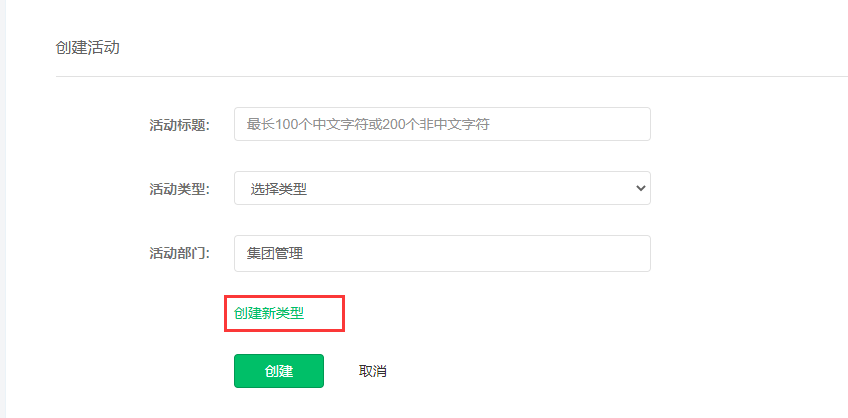Click the gray left sidebar strip
Viewport: 848px width, 418px height.
(x=3, y=209)
